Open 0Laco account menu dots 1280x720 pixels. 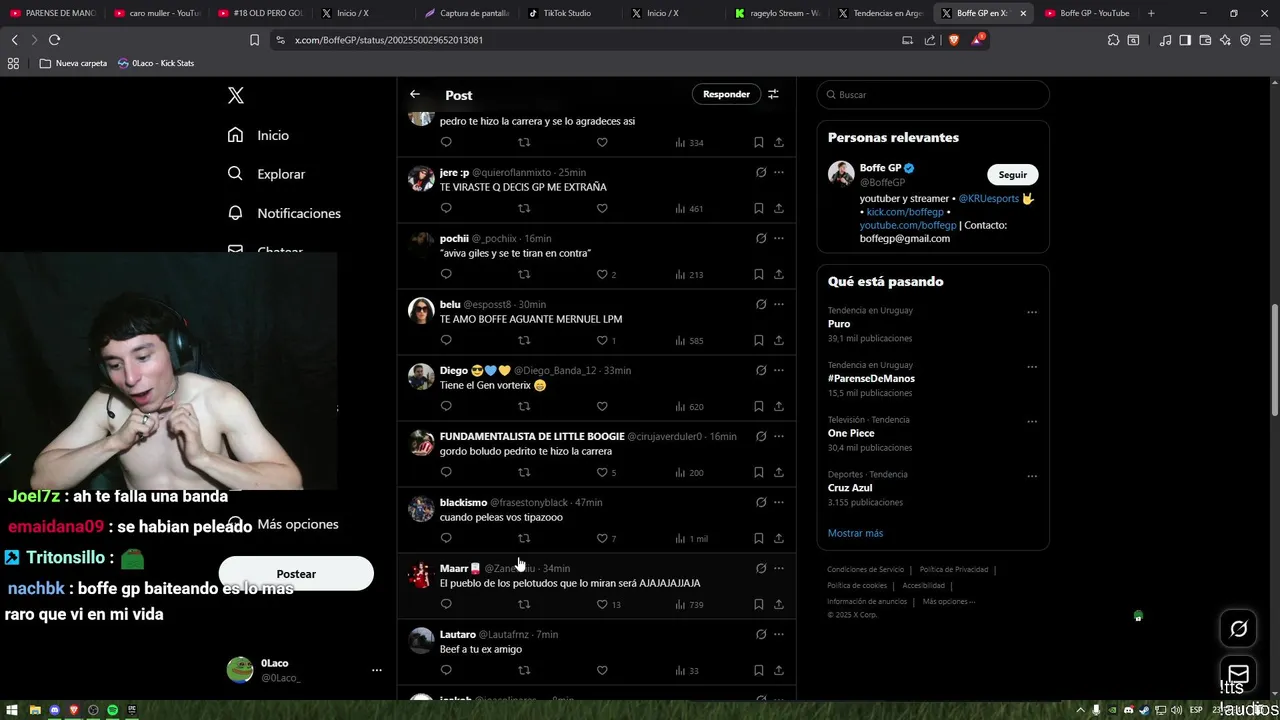pyautogui.click(x=377, y=670)
